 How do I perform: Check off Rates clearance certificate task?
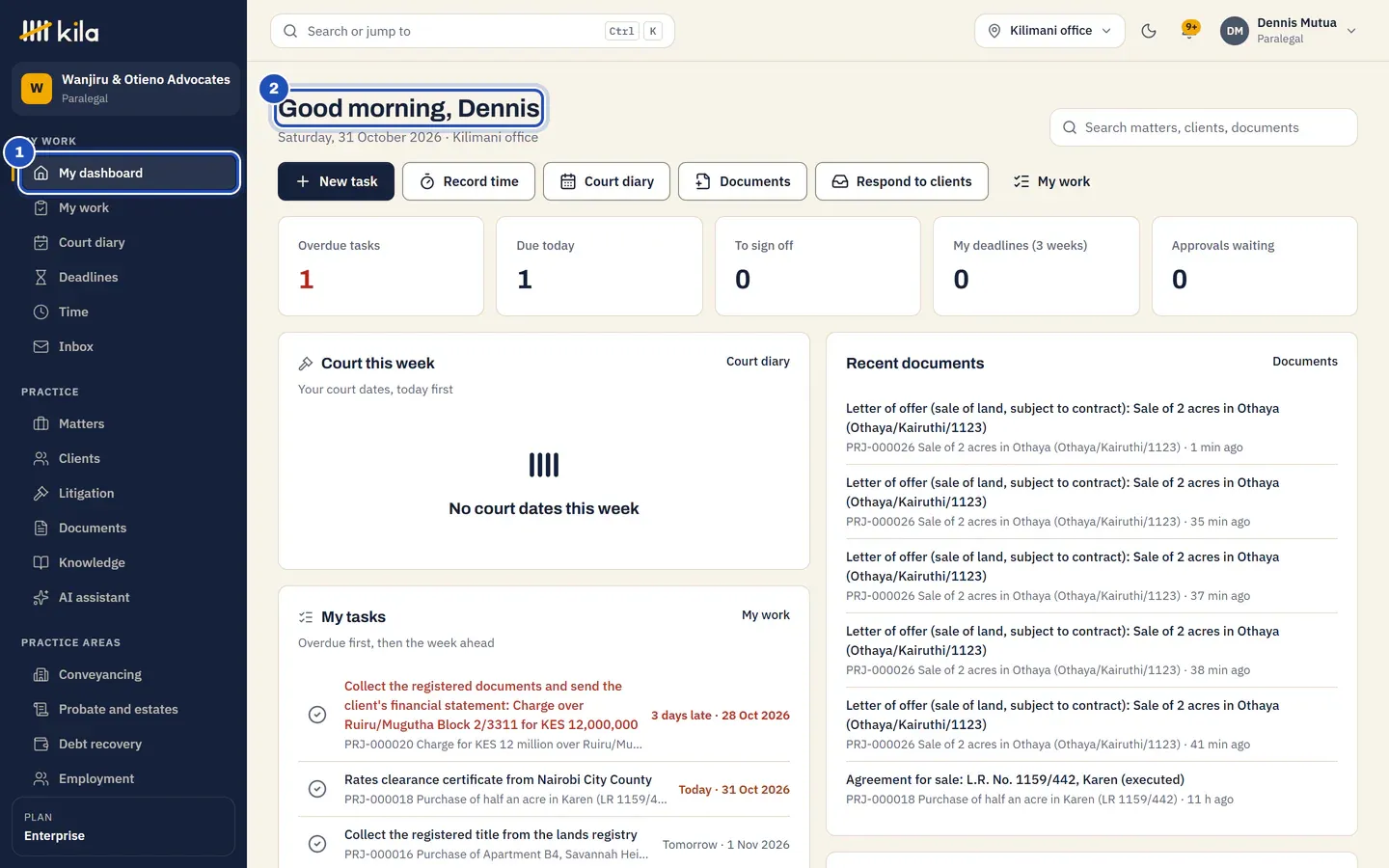tap(317, 789)
